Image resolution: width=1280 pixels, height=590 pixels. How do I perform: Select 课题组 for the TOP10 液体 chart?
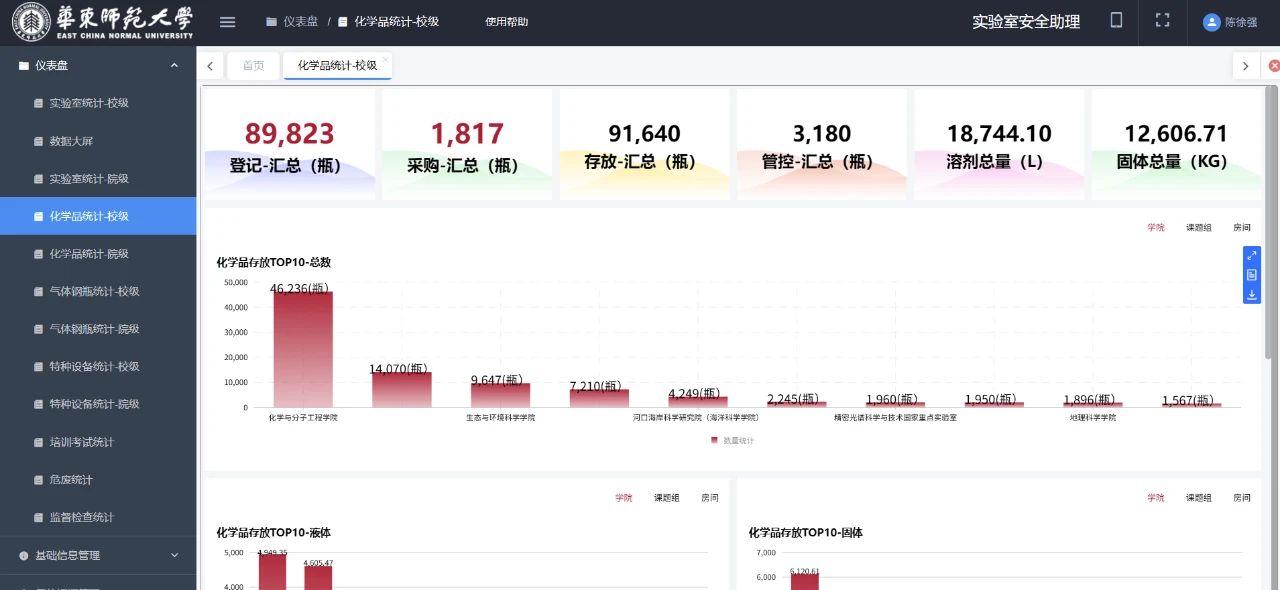coord(666,498)
